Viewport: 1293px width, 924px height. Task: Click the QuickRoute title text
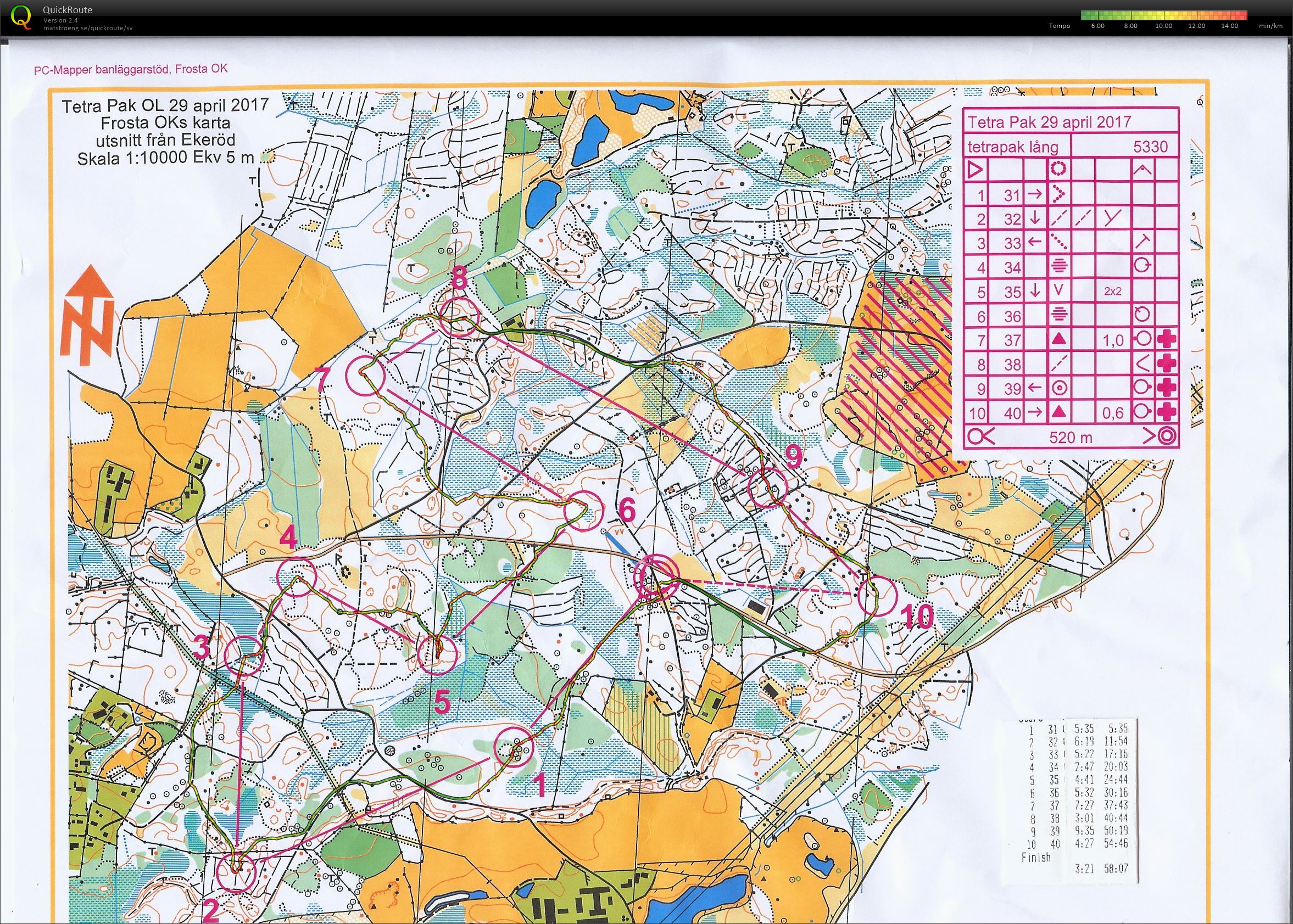68,10
